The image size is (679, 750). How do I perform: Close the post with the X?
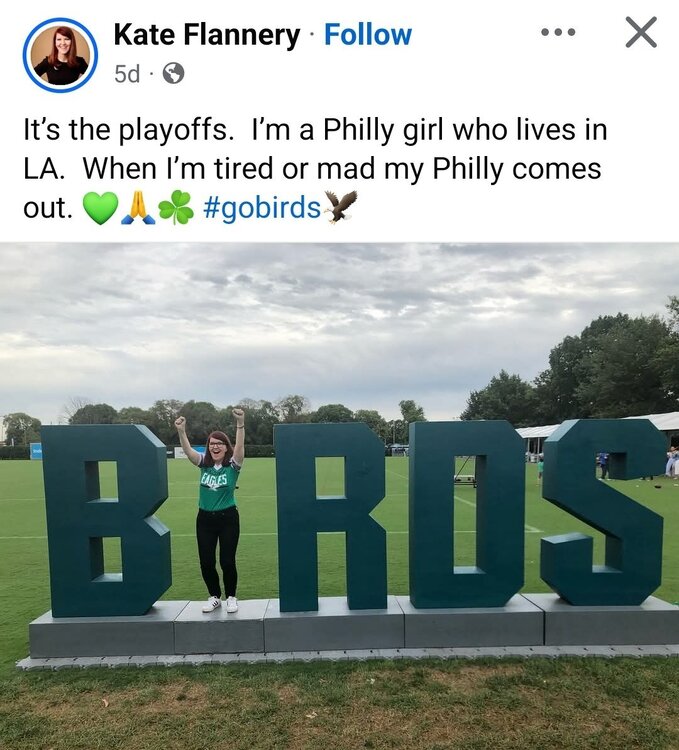tap(641, 32)
